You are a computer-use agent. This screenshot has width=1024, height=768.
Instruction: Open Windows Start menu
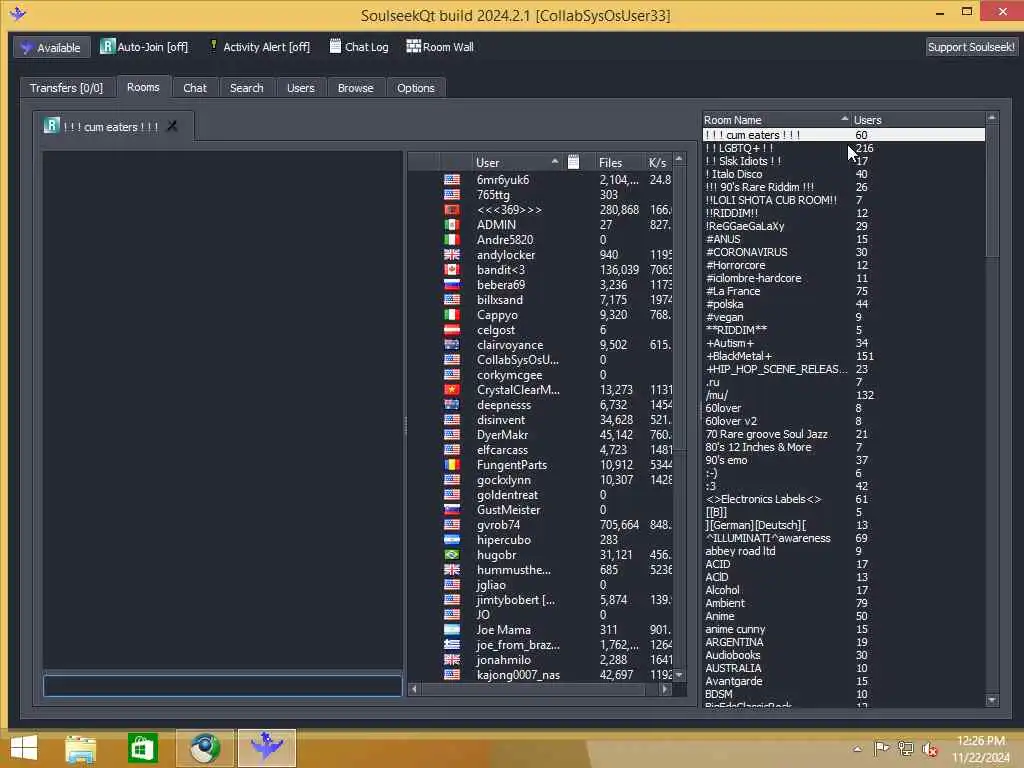click(24, 748)
